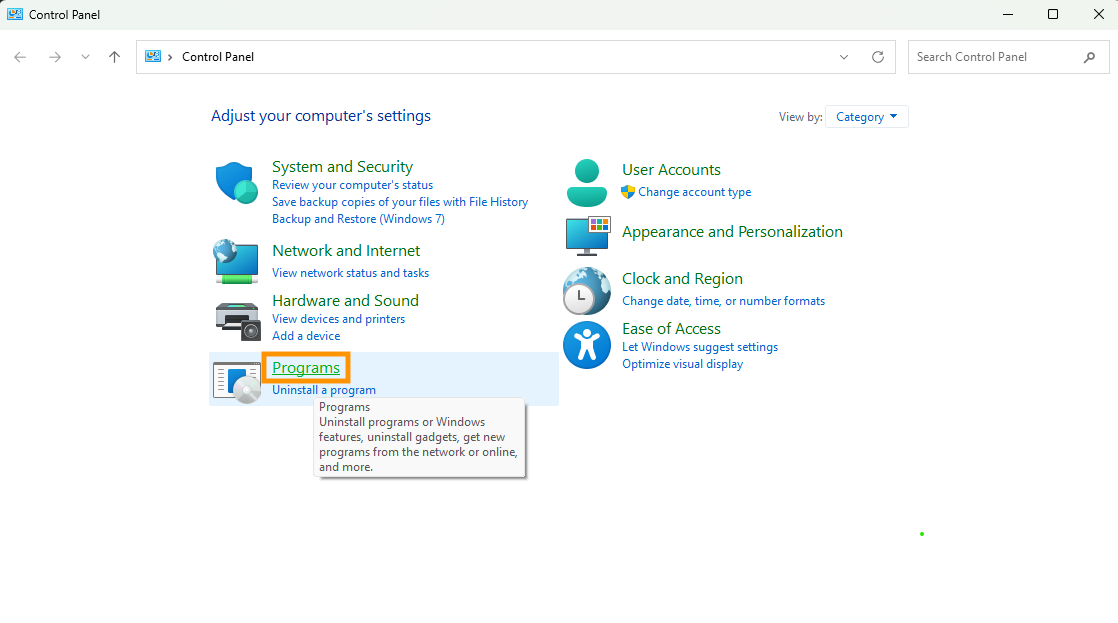This screenshot has width=1118, height=623.
Task: Click View devices and printers
Action: click(x=338, y=319)
